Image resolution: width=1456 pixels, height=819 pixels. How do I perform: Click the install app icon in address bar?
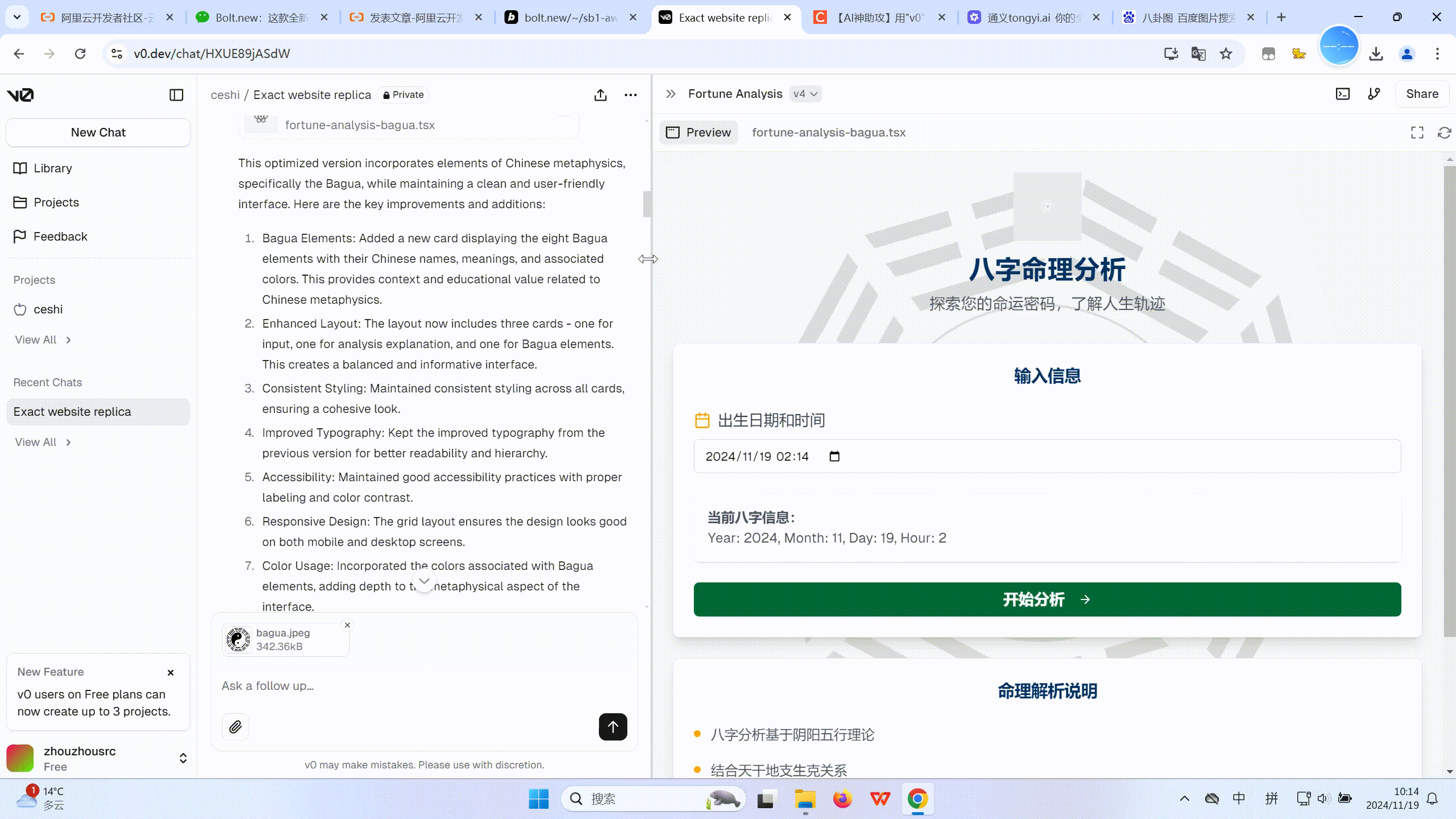pyautogui.click(x=1170, y=53)
